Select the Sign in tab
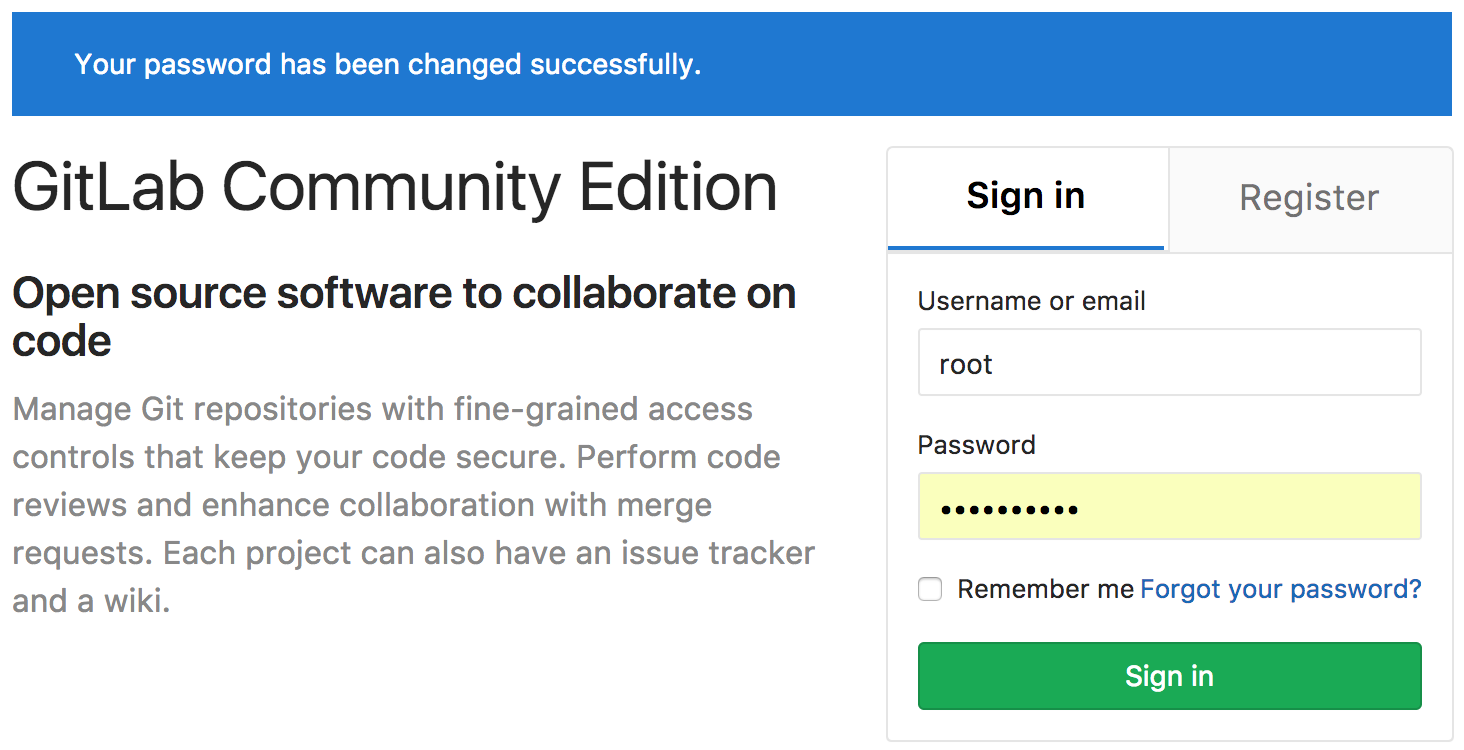Viewport: 1464px width, 750px height. [x=1025, y=196]
